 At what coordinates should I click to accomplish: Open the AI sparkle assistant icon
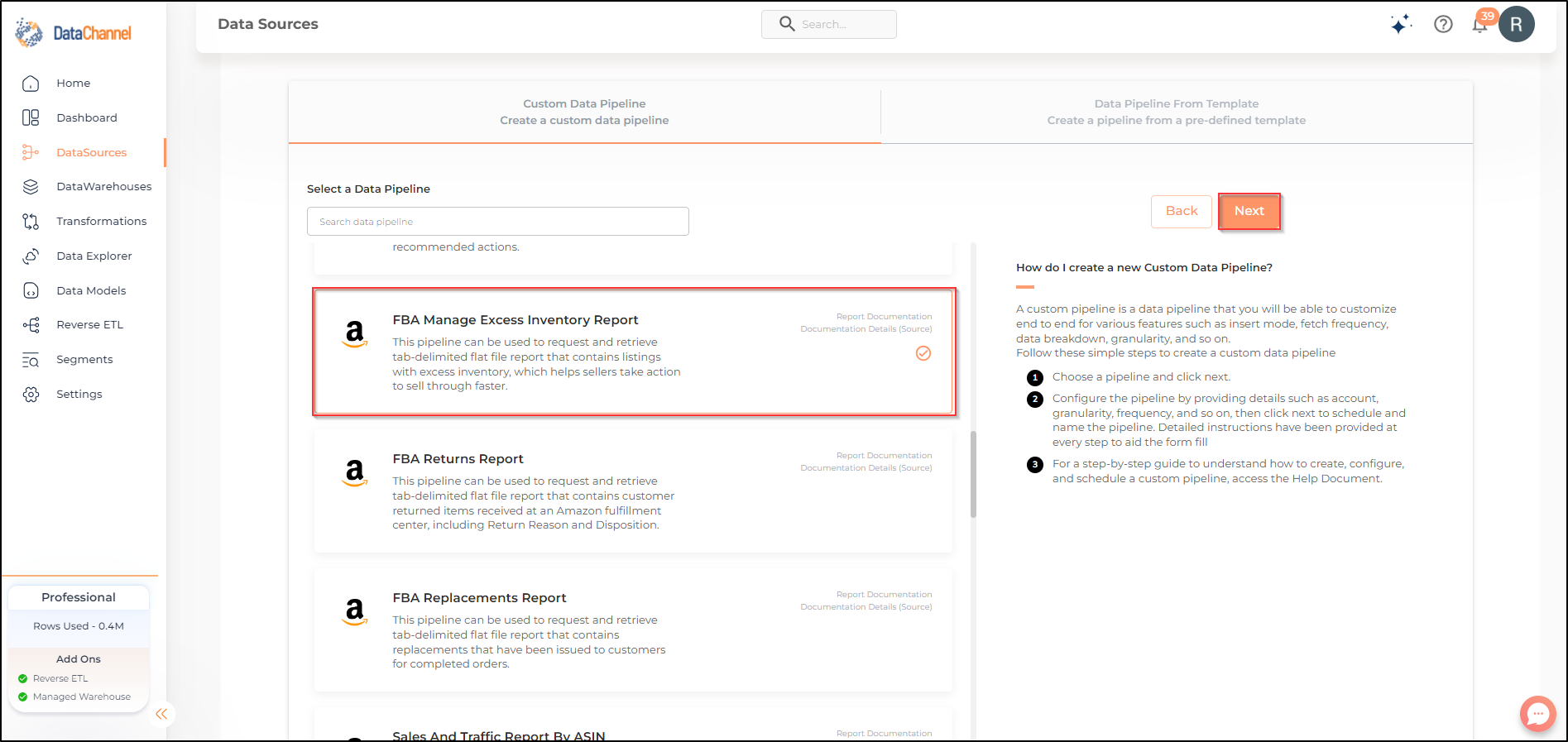(x=1400, y=24)
